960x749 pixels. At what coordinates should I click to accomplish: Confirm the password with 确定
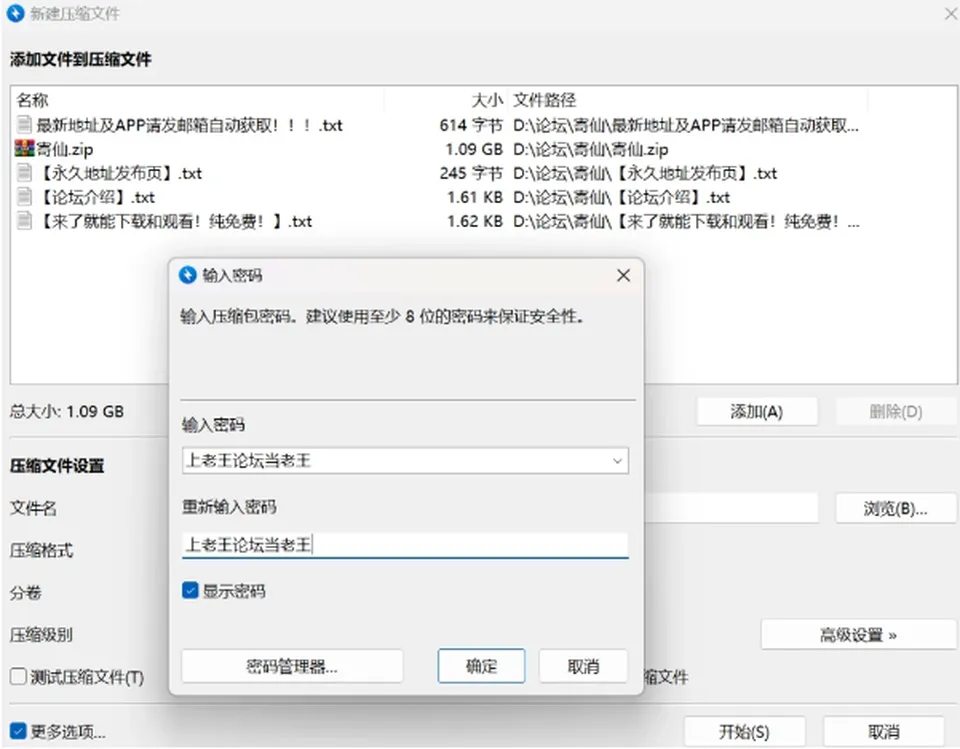point(481,666)
